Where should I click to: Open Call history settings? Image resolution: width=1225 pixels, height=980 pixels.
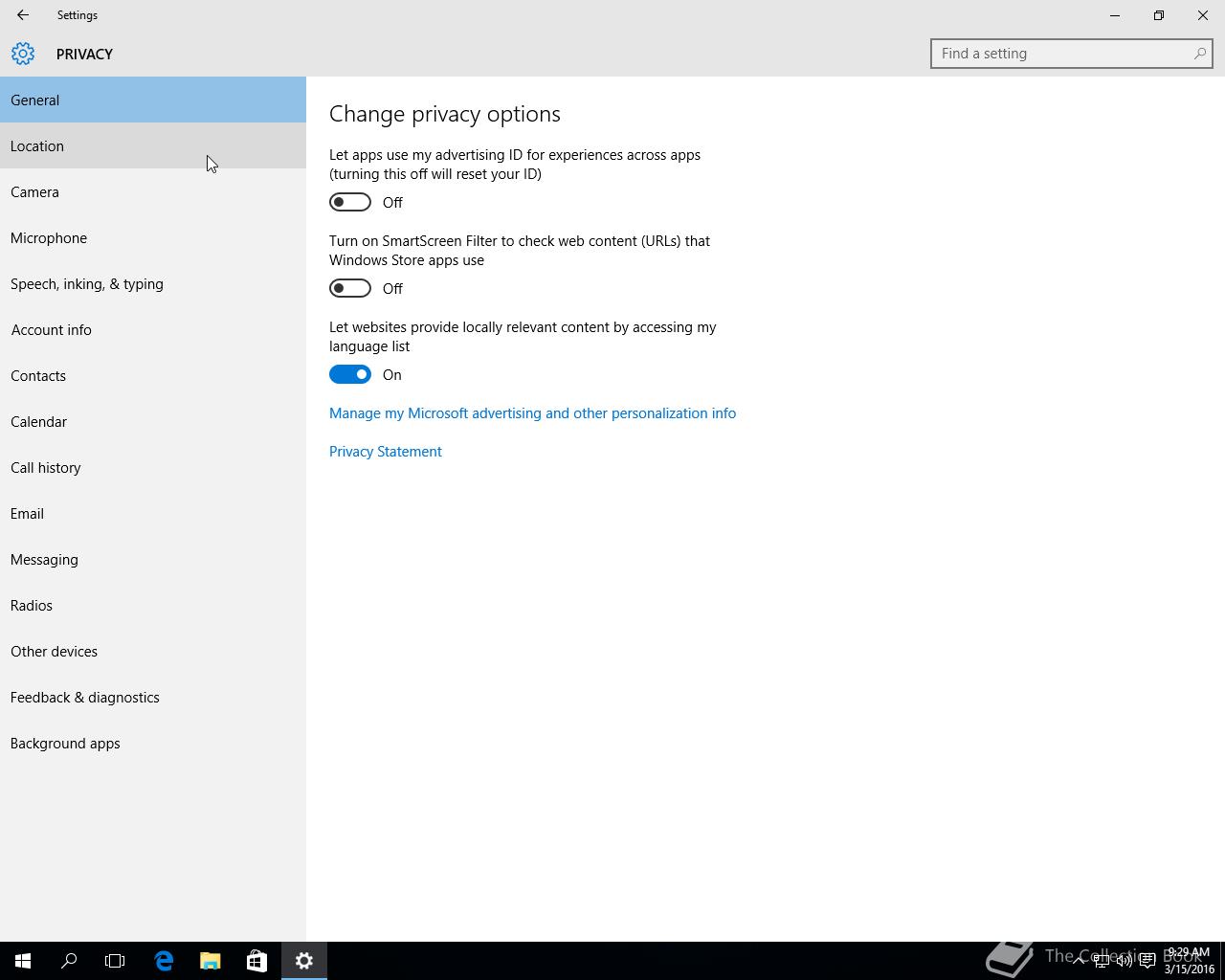[153, 467]
